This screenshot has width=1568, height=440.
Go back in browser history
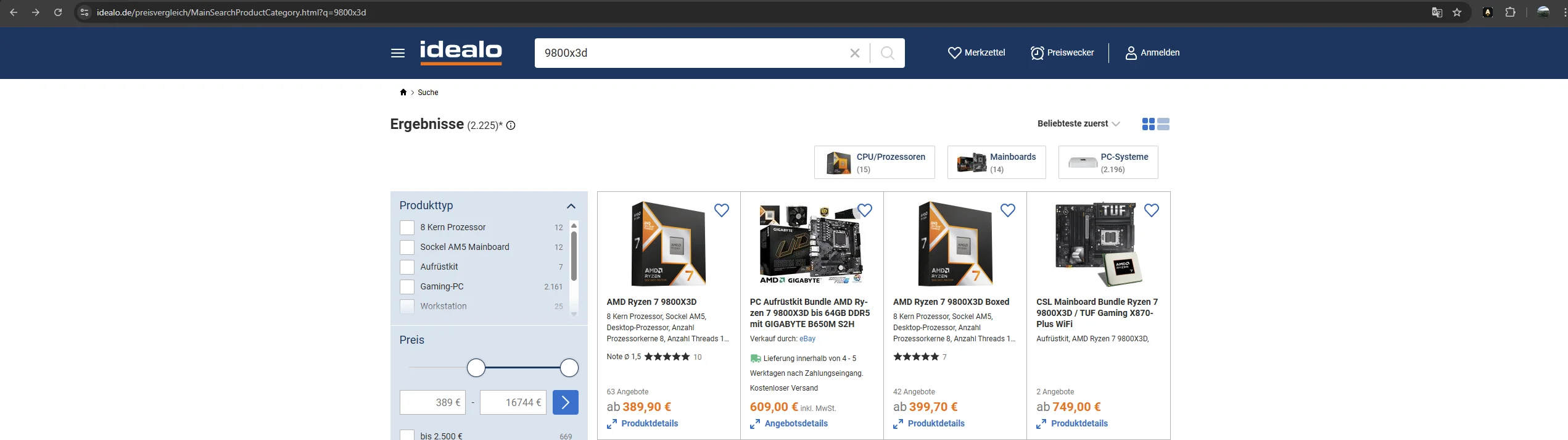point(14,12)
